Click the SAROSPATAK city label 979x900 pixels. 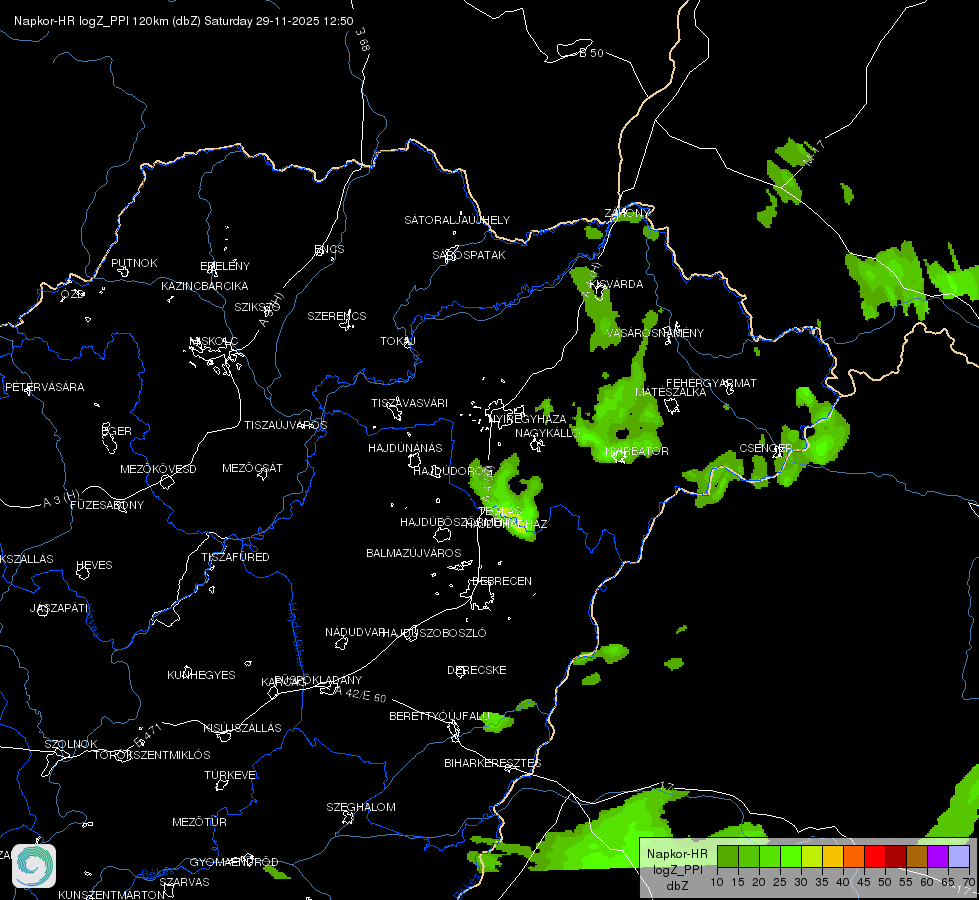[469, 255]
